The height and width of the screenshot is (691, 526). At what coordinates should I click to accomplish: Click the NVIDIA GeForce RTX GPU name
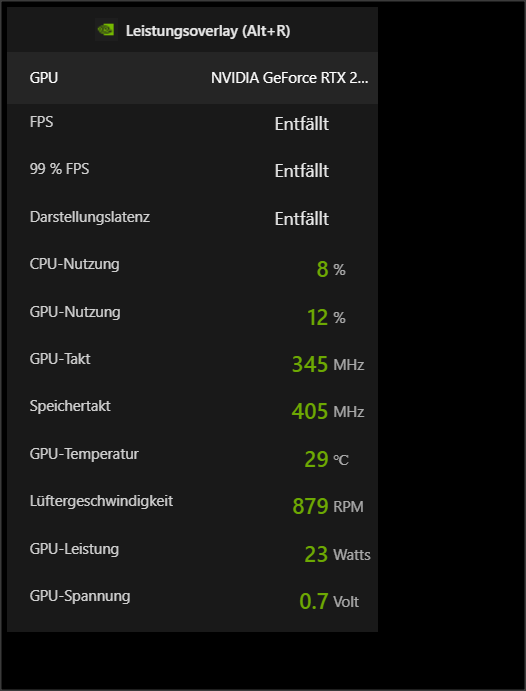pos(289,78)
